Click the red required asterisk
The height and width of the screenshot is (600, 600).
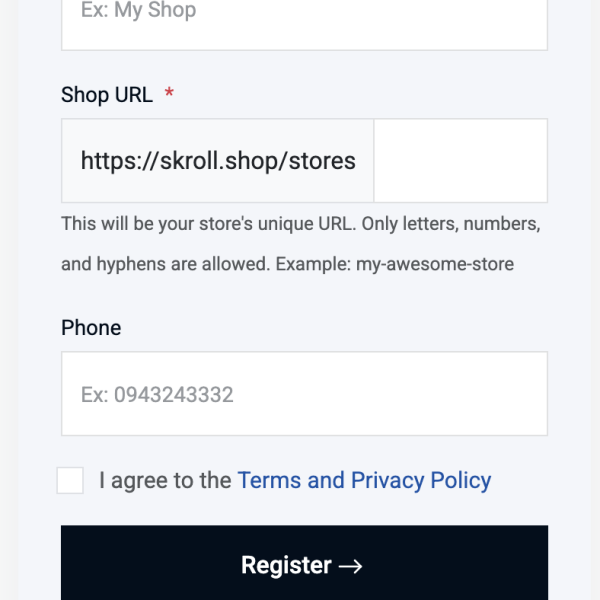tap(169, 95)
